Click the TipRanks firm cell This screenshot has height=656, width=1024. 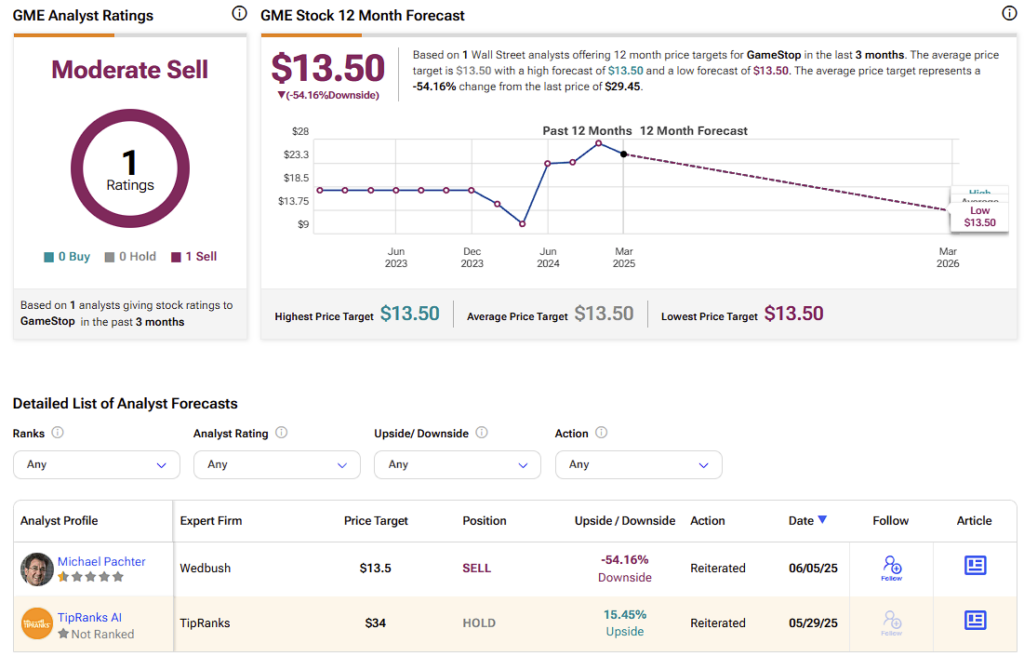205,623
